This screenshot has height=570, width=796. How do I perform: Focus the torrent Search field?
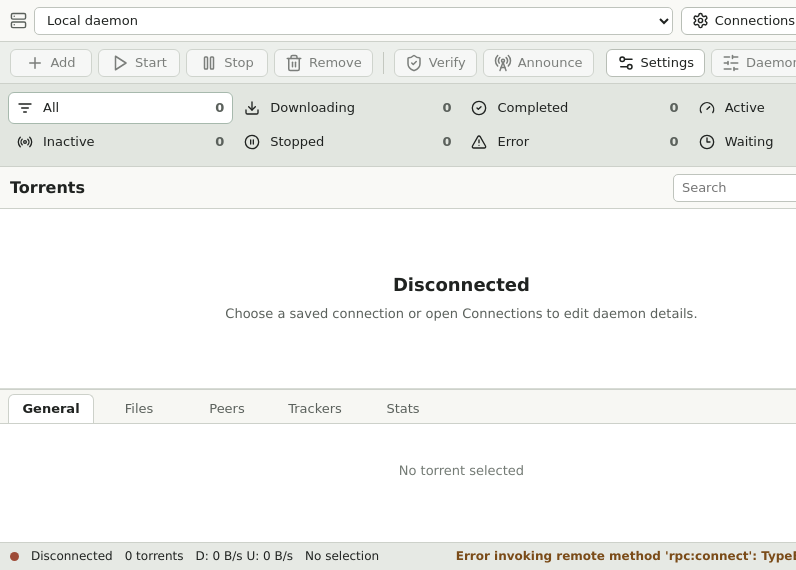735,188
